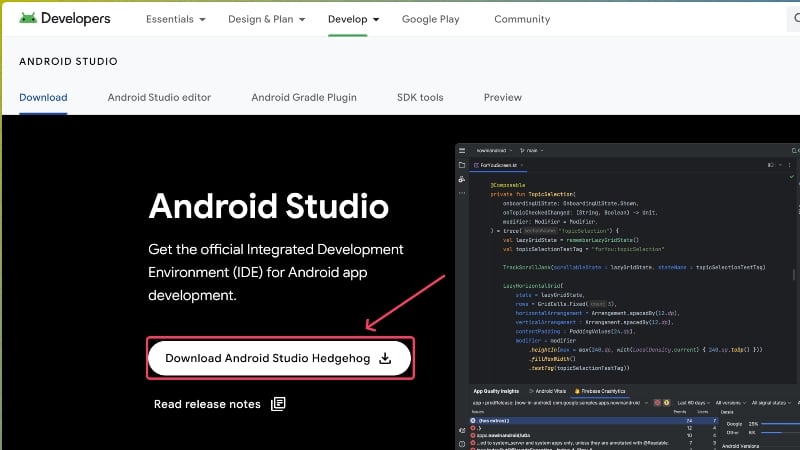Click the hamburger menu icon in the IDE screenshot
The height and width of the screenshot is (450, 800).
pyautogui.click(x=461, y=148)
